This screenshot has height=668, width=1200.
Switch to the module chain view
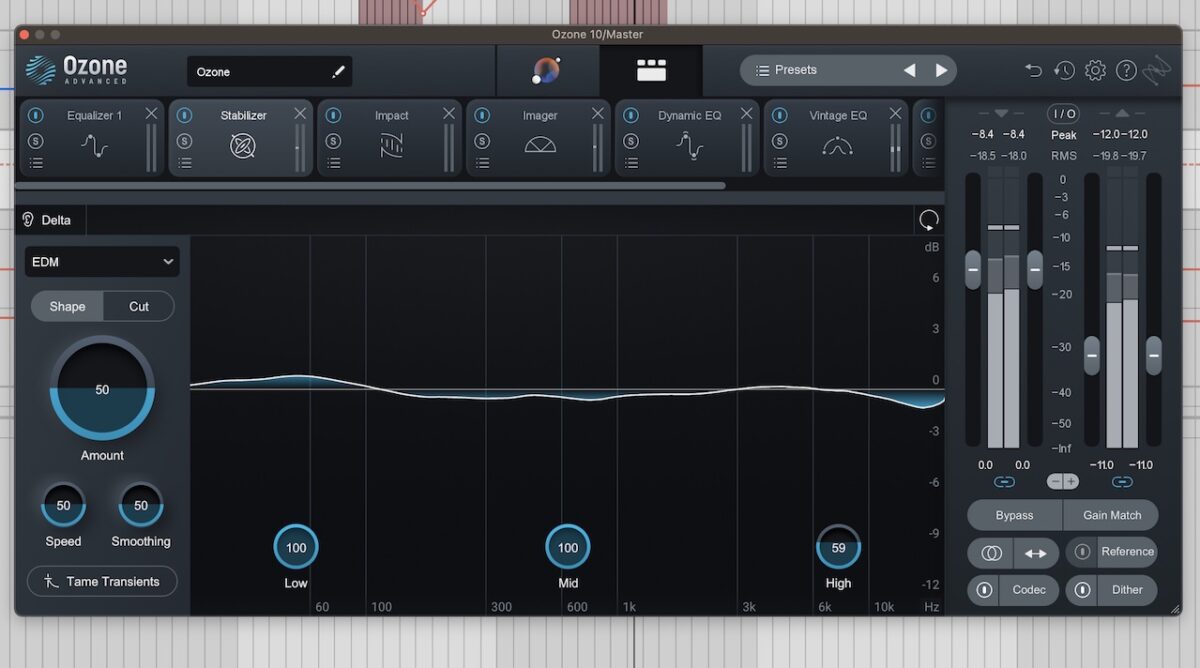651,70
